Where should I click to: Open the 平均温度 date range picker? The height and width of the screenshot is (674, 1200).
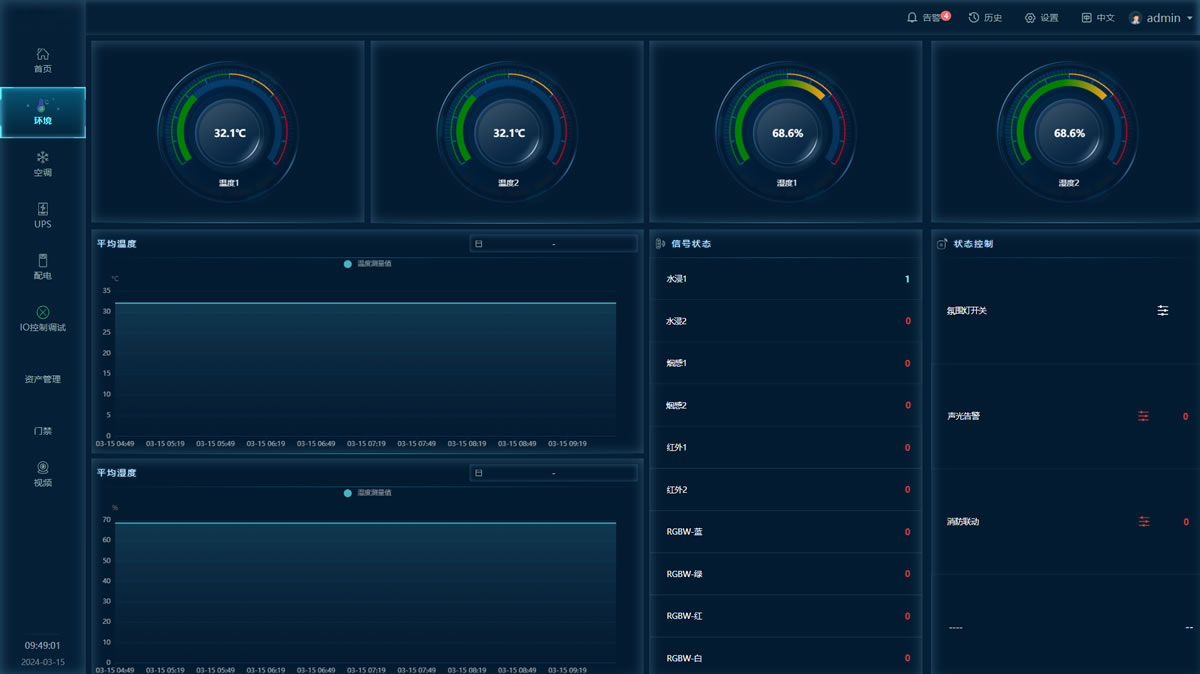(553, 244)
